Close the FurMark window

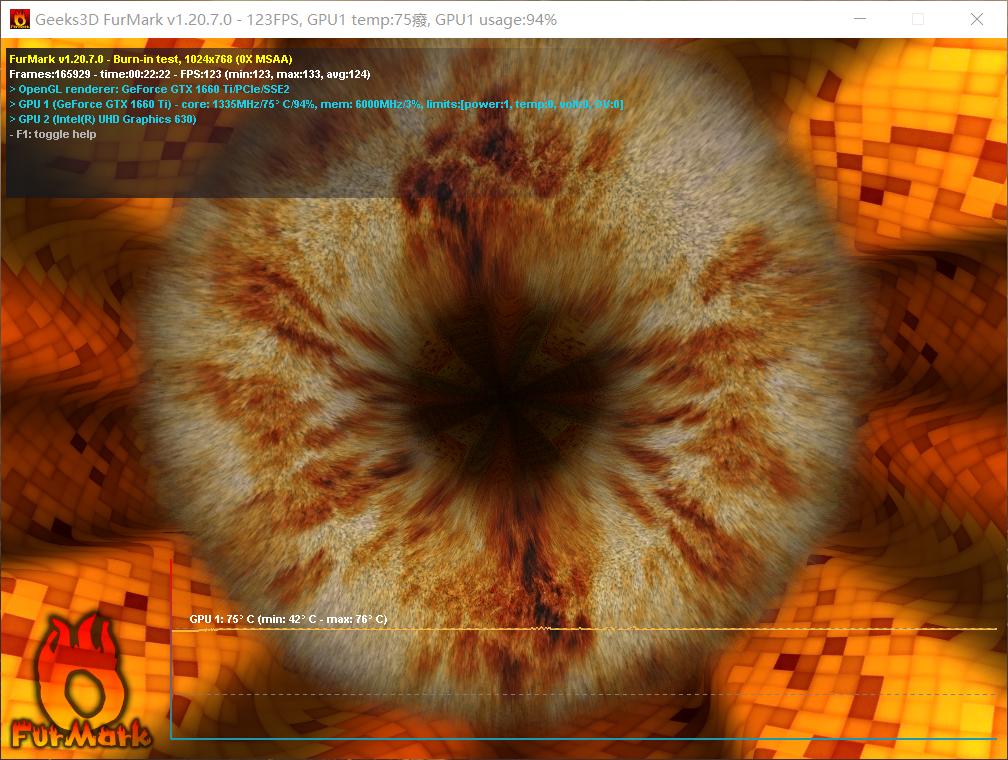click(x=976, y=19)
